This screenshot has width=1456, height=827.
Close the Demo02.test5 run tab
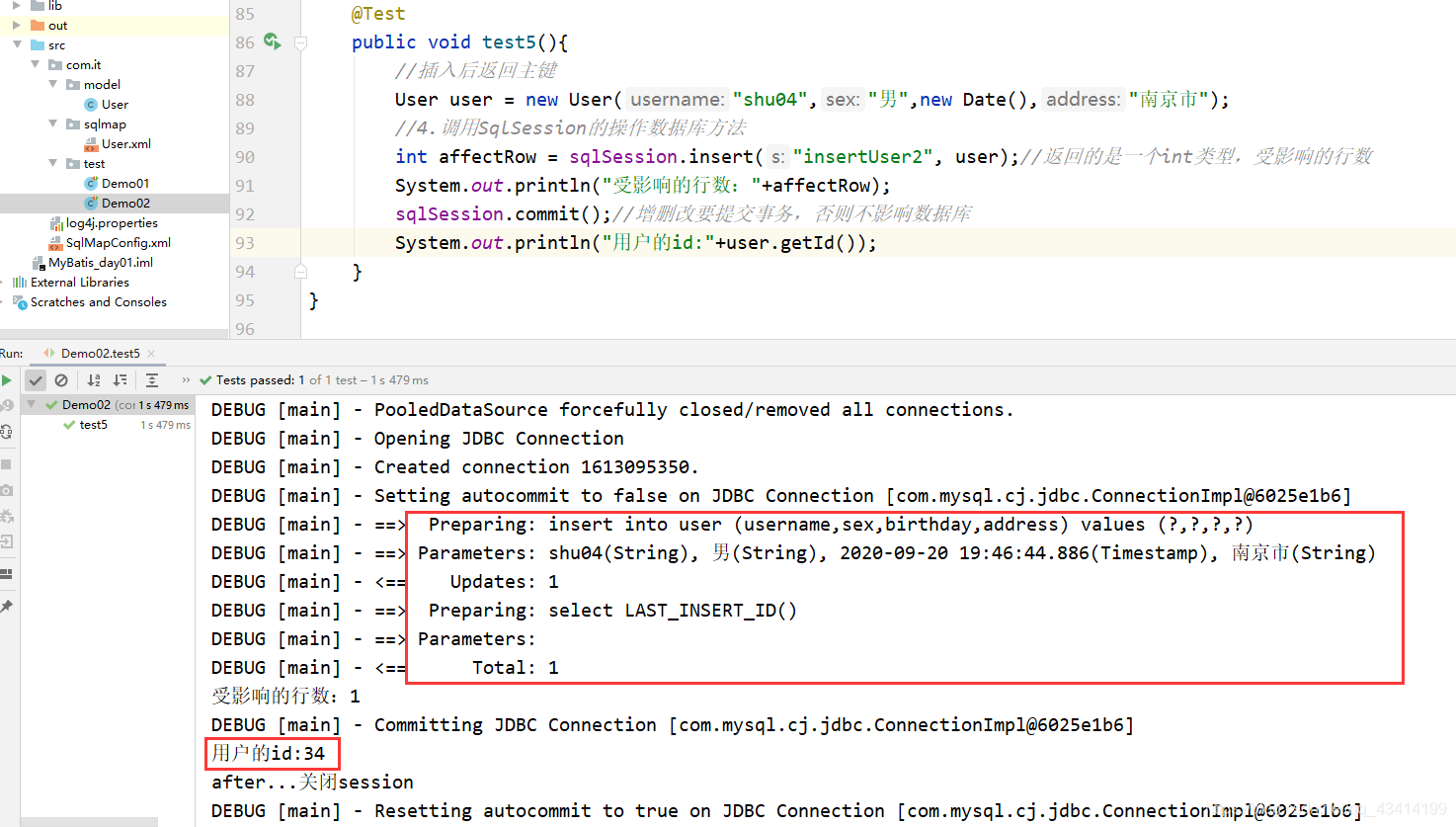tap(151, 354)
